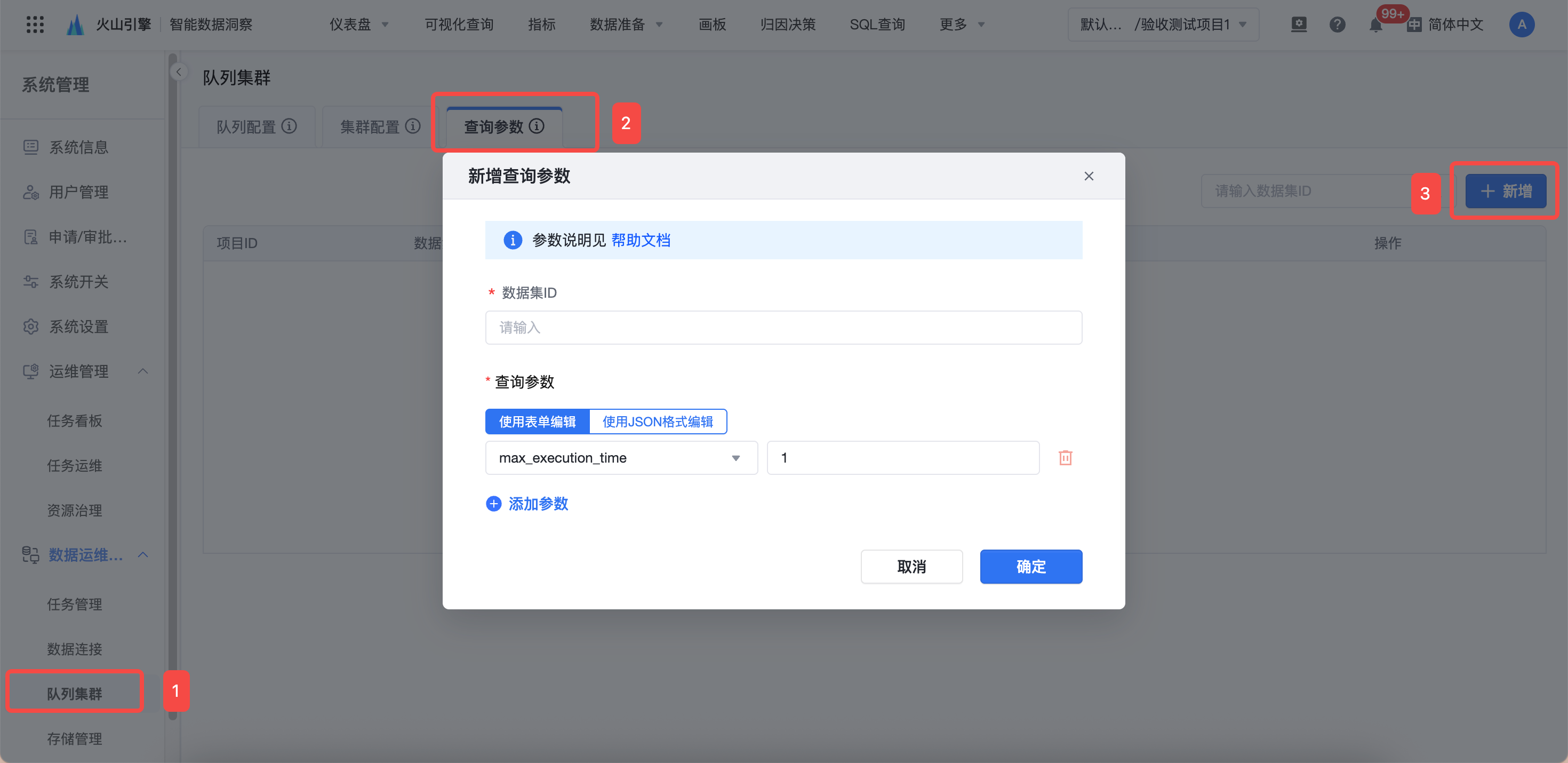Collapse the 运维管理 section
Screen dimensions: 1568x763
point(143,371)
